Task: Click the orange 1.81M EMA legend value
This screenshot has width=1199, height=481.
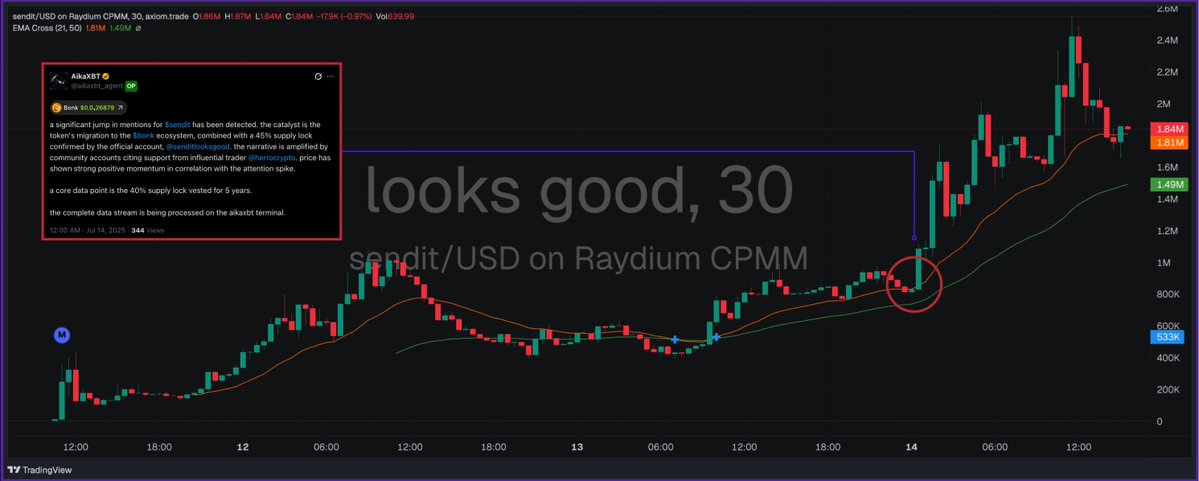Action: pyautogui.click(x=96, y=28)
